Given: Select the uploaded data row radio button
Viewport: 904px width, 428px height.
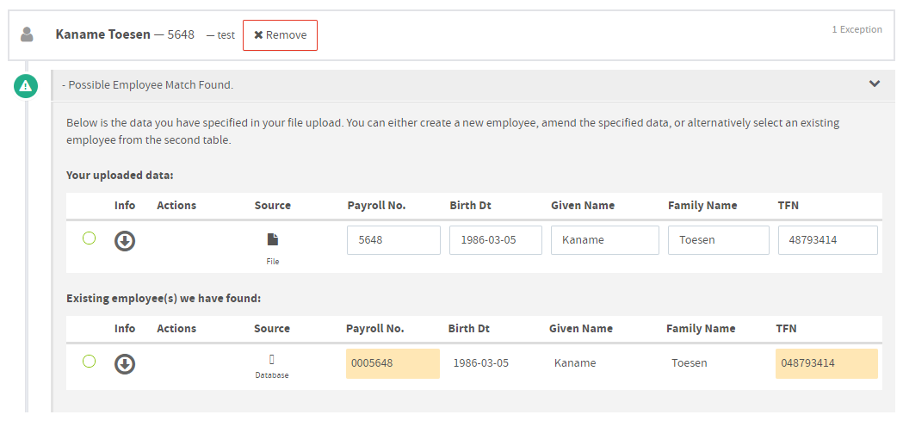Looking at the screenshot, I should (89, 238).
